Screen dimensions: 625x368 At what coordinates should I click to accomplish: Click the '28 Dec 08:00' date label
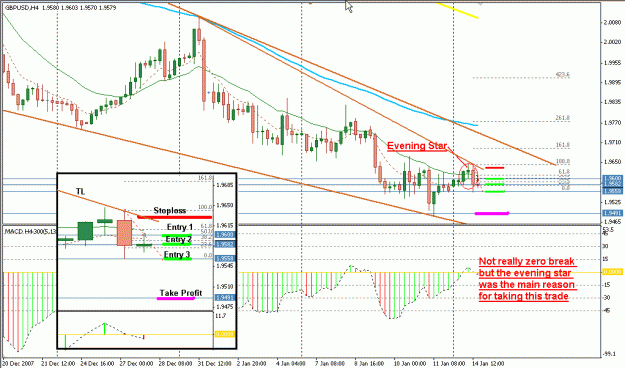pos(175,364)
